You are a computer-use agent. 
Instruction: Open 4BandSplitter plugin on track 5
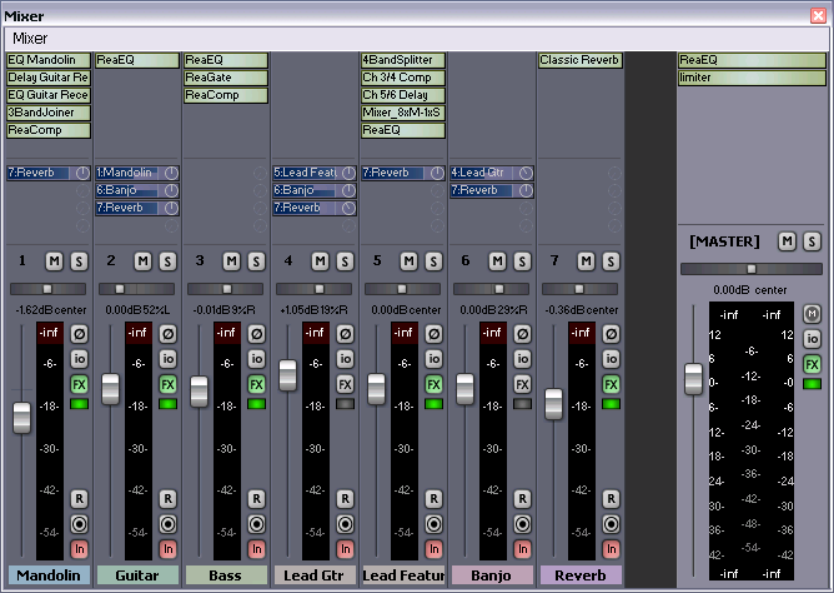point(403,60)
